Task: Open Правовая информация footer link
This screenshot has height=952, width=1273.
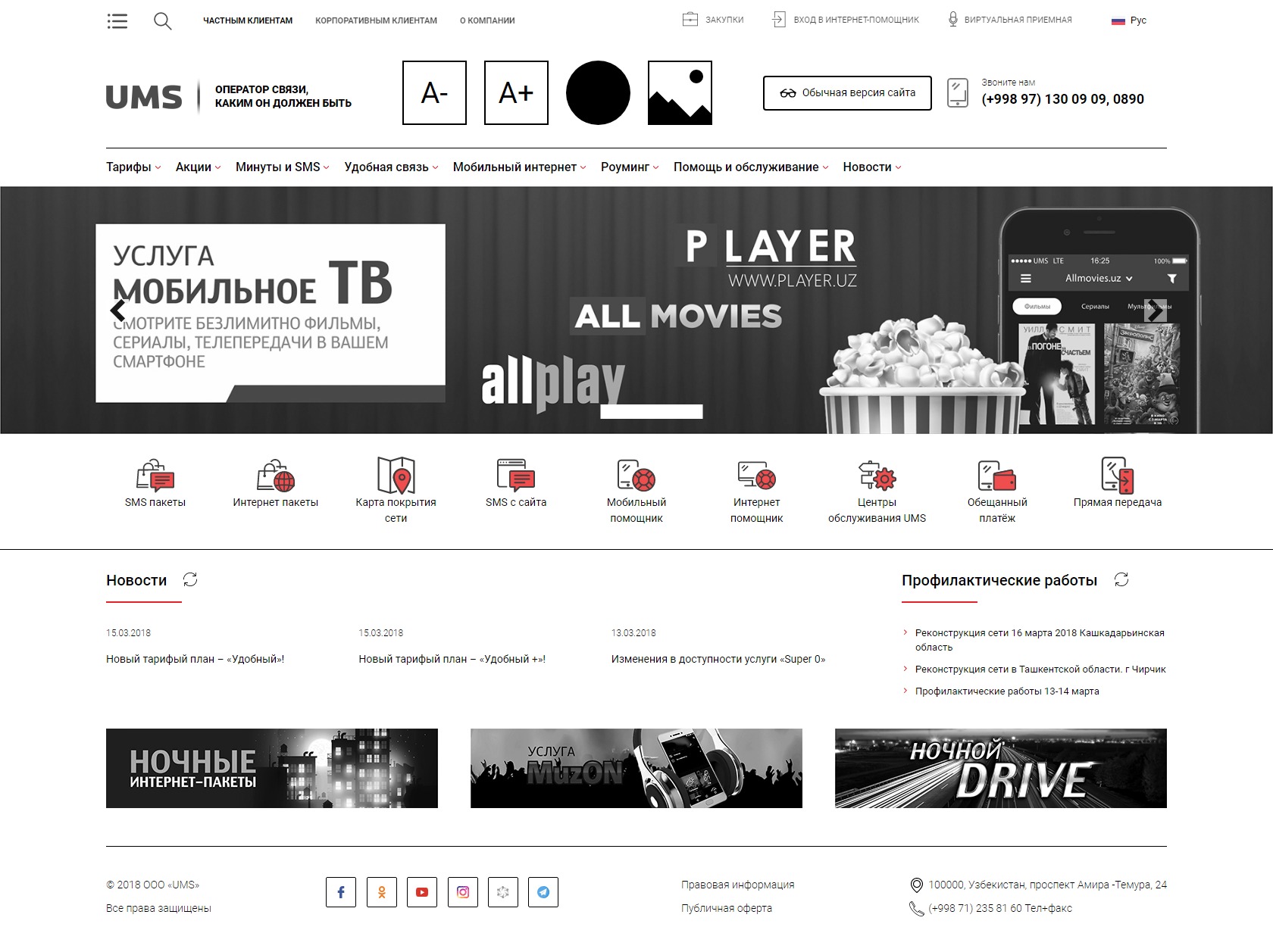Action: point(738,885)
